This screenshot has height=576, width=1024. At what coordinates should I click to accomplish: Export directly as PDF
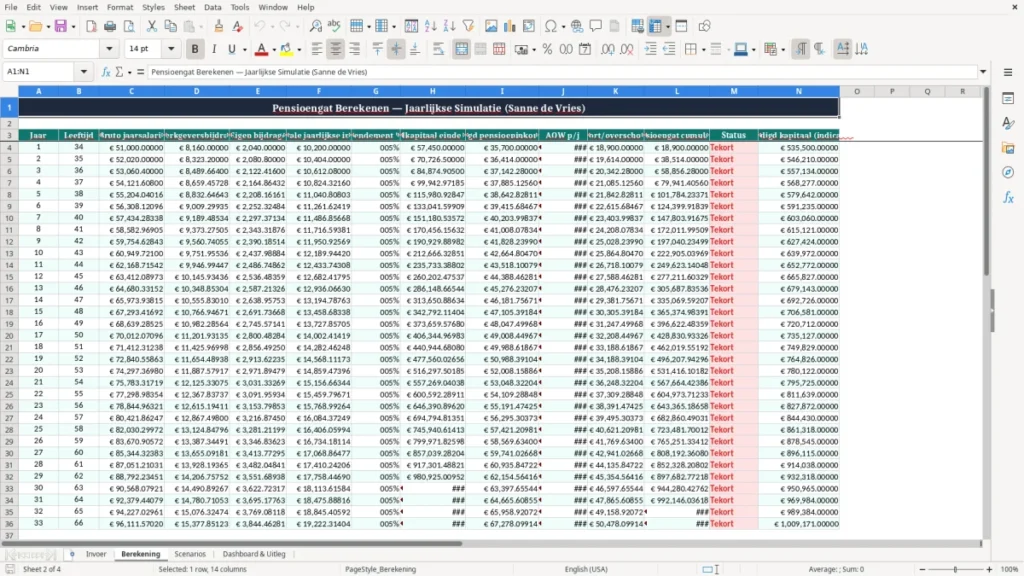pos(91,26)
